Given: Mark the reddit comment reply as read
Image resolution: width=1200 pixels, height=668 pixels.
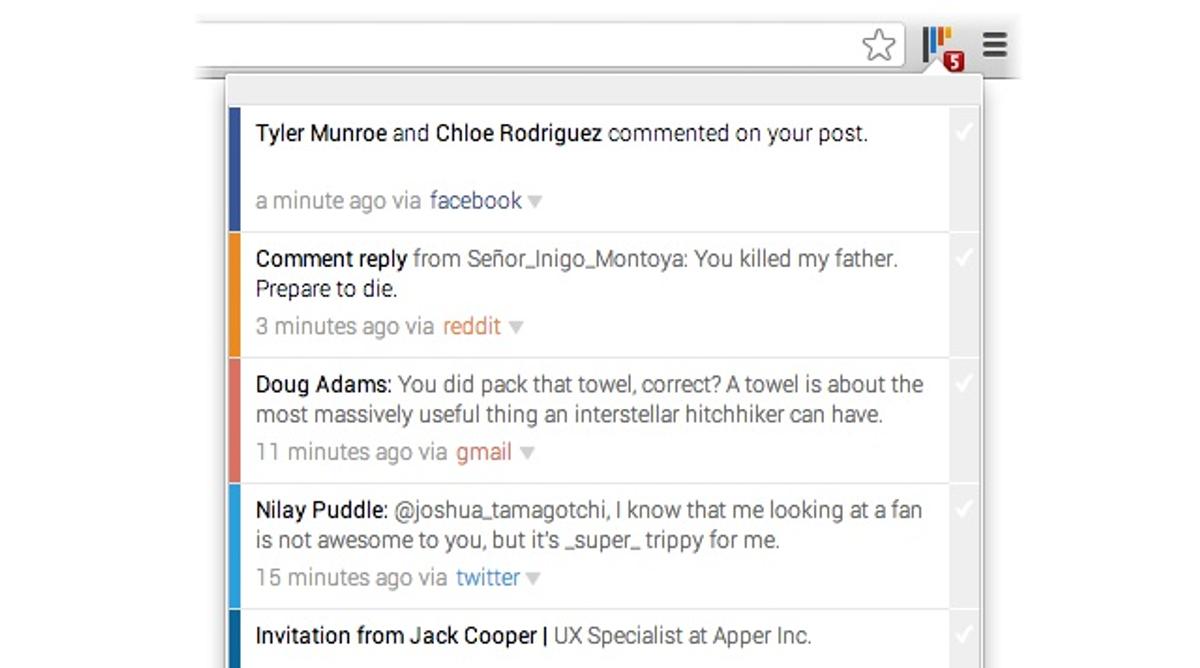Looking at the screenshot, I should tap(964, 259).
